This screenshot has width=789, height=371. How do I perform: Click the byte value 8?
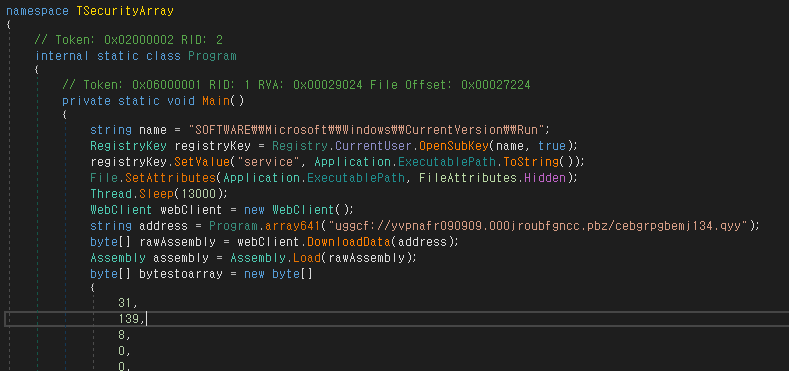pyautogui.click(x=121, y=335)
